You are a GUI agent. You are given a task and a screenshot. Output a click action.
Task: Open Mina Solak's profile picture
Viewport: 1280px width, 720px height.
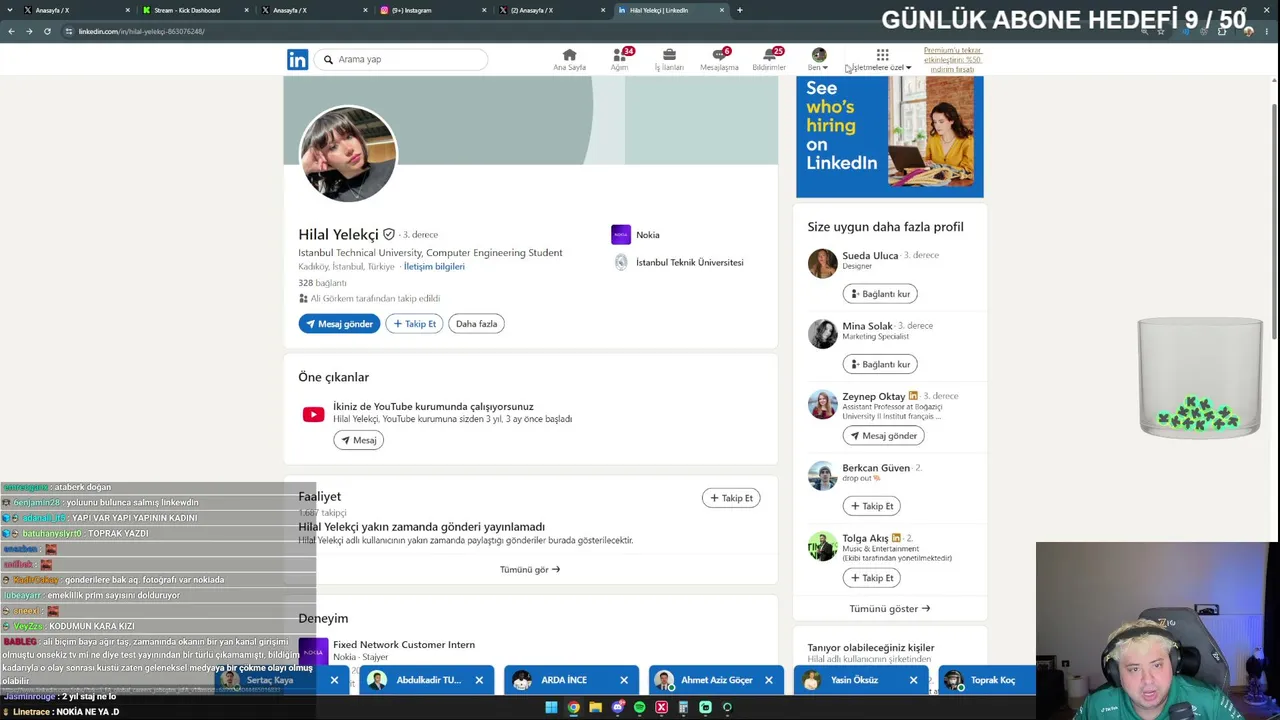[x=822, y=334]
